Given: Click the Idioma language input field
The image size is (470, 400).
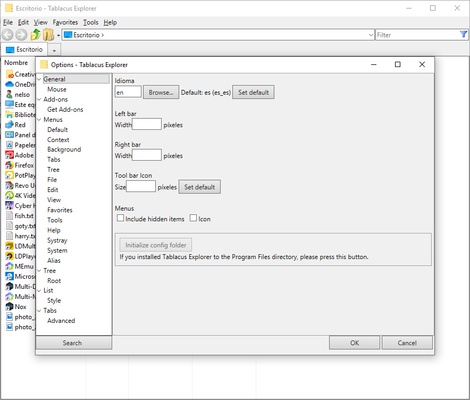Looking at the screenshot, I should pos(128,92).
